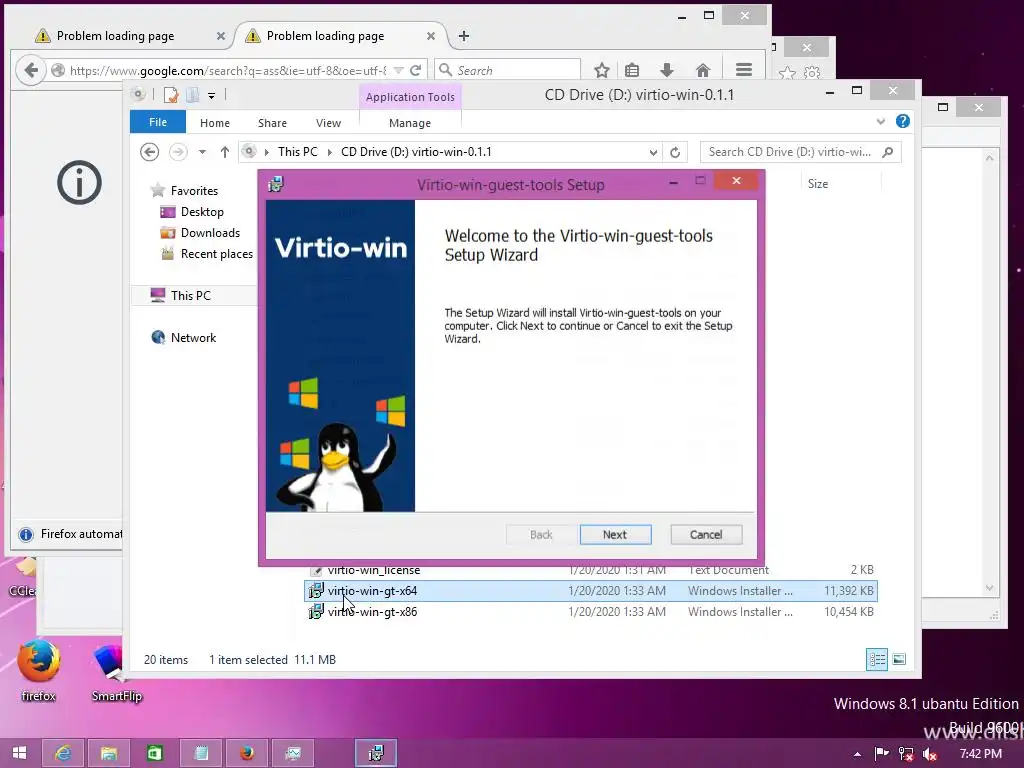
Task: Switch to Firefox via taskbar icon
Action: [x=247, y=753]
